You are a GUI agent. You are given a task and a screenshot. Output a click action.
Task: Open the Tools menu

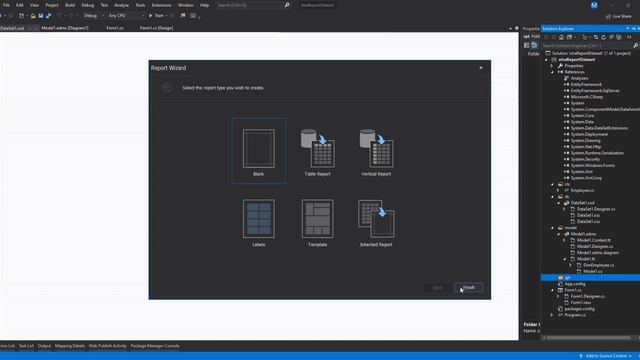click(140, 5)
